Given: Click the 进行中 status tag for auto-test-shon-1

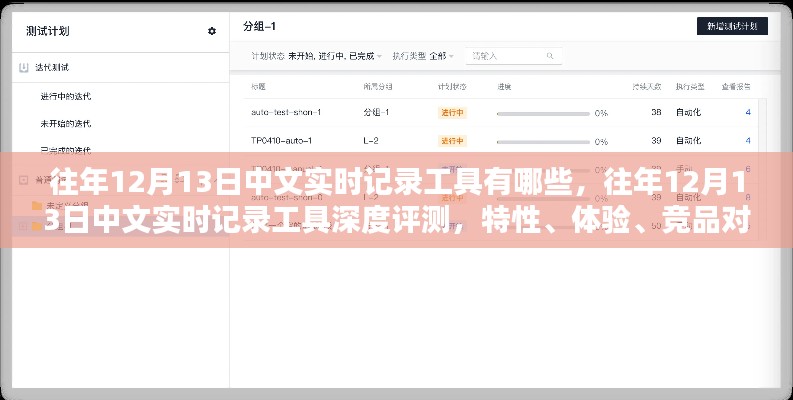Looking at the screenshot, I should coord(452,113).
